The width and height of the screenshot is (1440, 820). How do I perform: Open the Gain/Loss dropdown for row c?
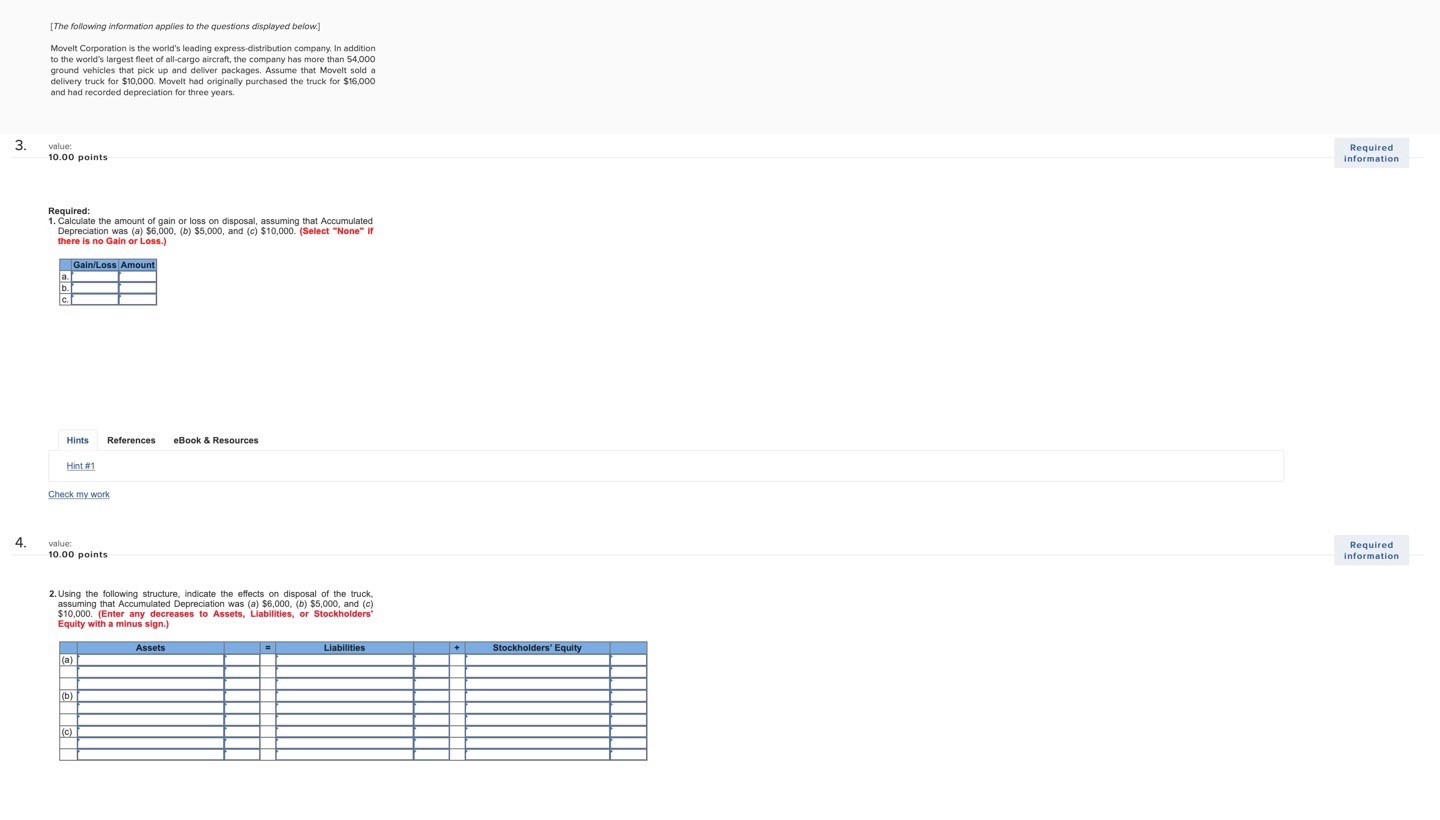95,300
